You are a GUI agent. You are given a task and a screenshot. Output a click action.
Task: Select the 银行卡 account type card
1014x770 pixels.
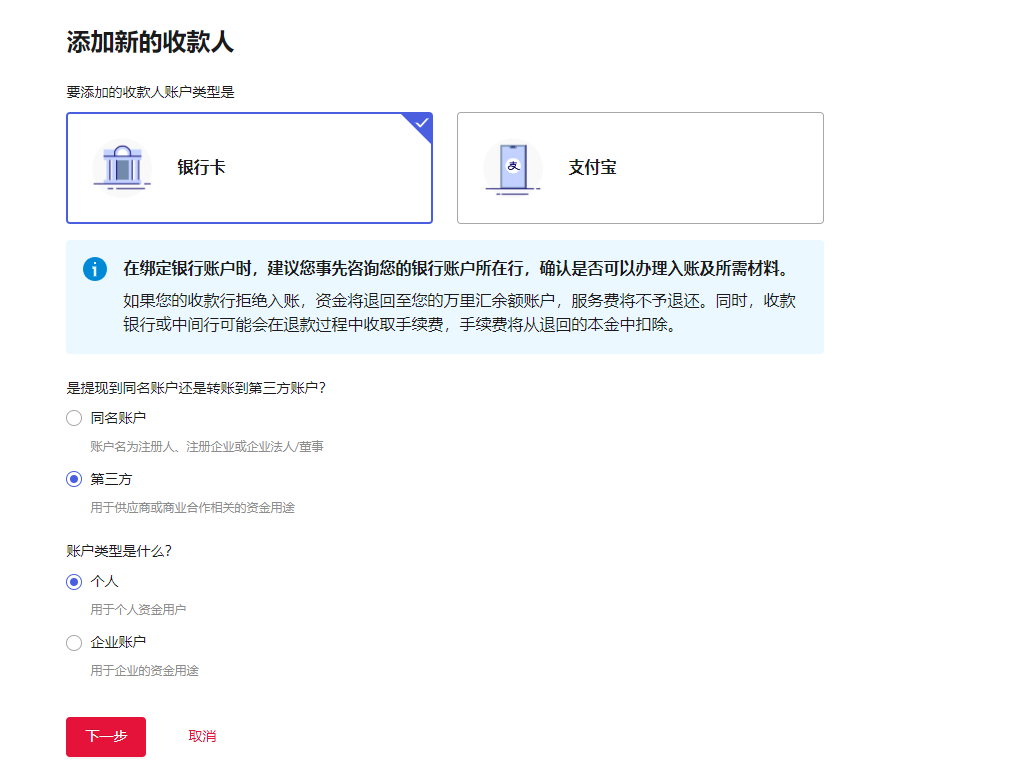249,167
